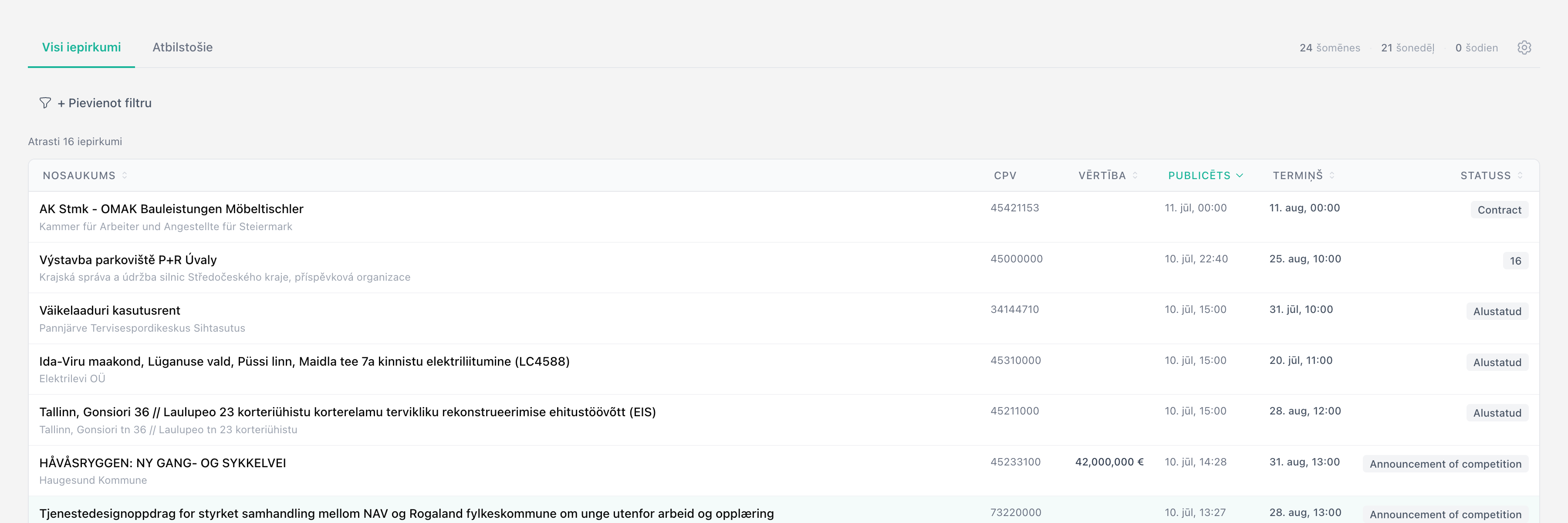
Task: Sort by Termiņš column arrows
Action: click(x=1332, y=175)
